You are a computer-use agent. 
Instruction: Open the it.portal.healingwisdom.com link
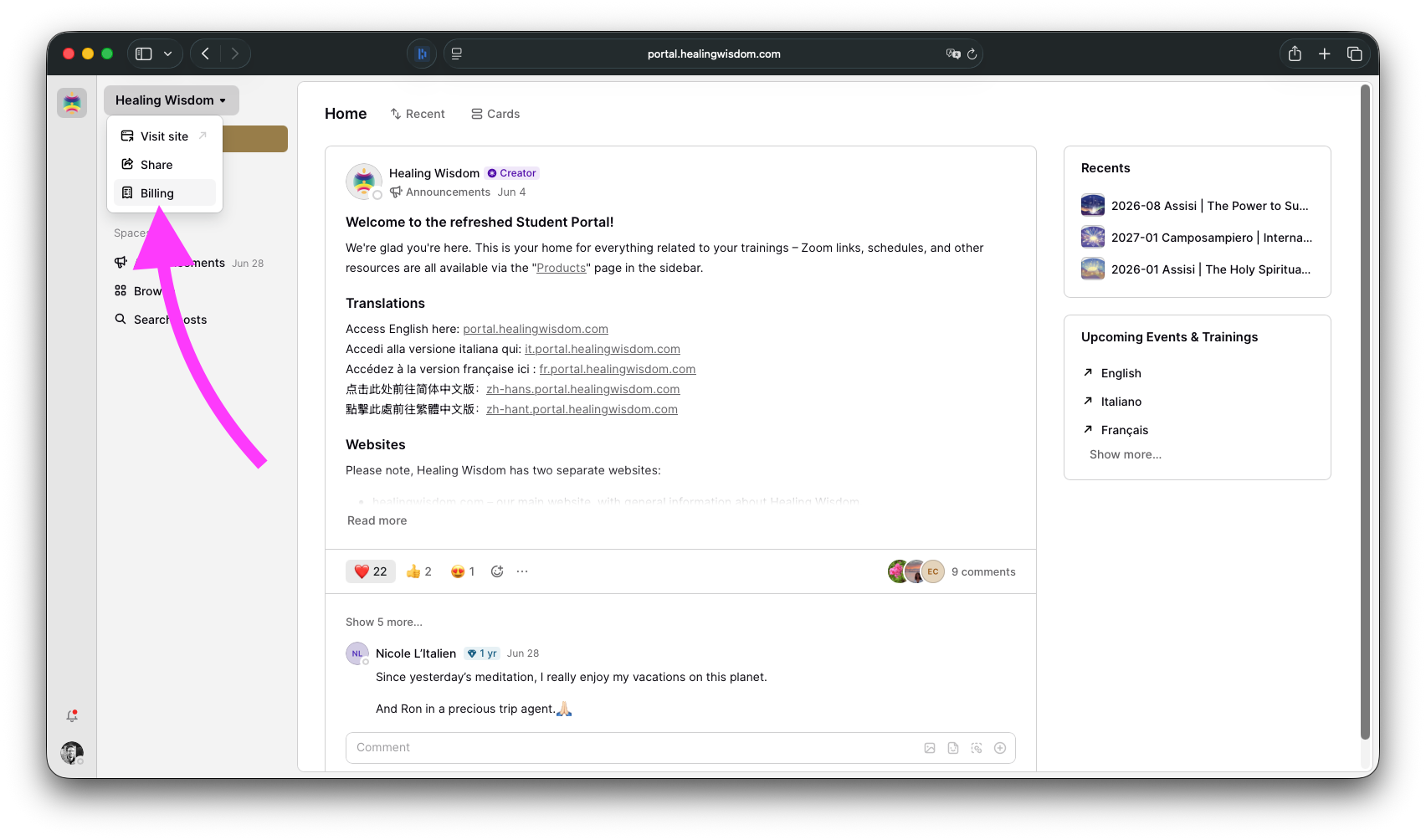click(x=603, y=350)
